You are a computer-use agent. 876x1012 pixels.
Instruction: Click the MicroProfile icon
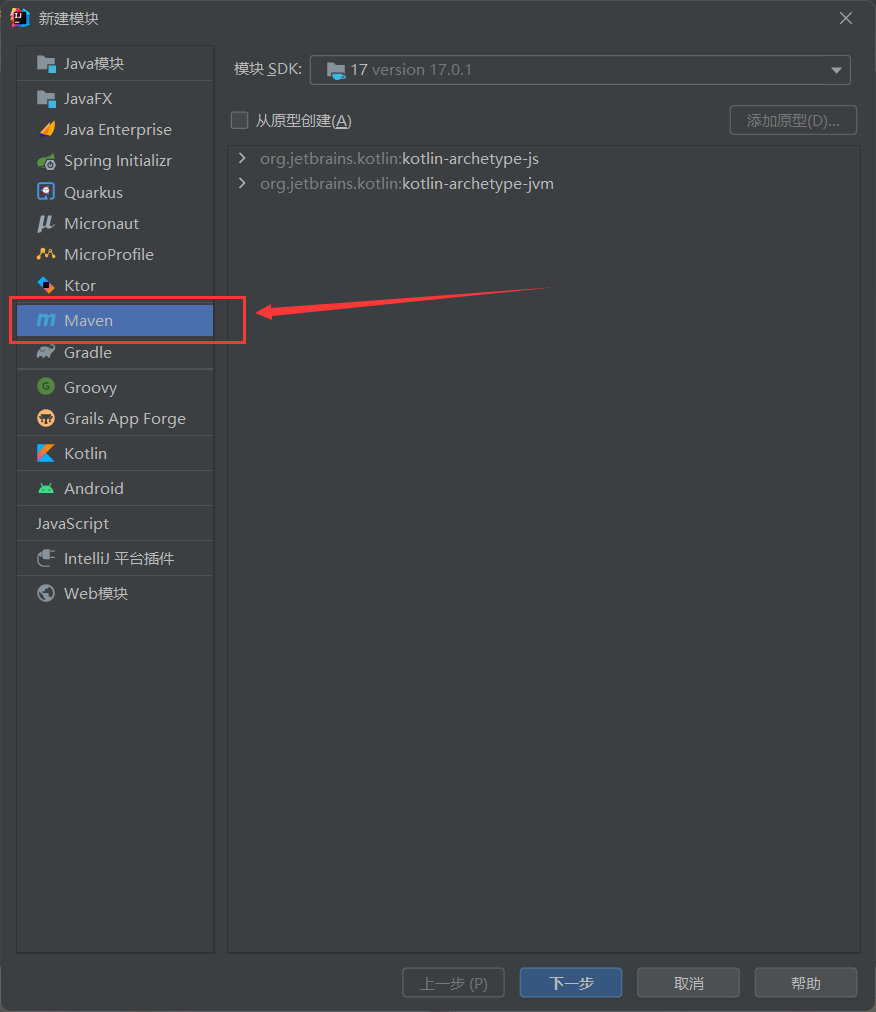click(x=46, y=254)
